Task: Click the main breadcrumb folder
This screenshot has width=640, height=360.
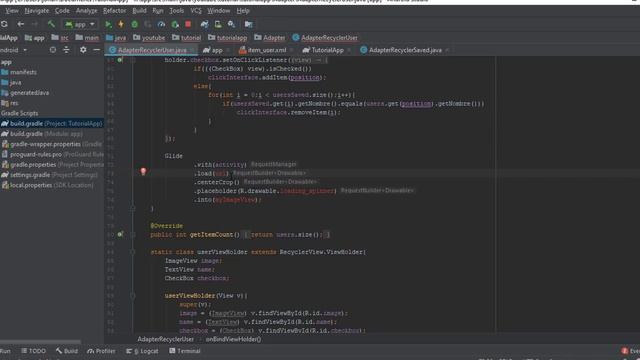Action: [87, 38]
